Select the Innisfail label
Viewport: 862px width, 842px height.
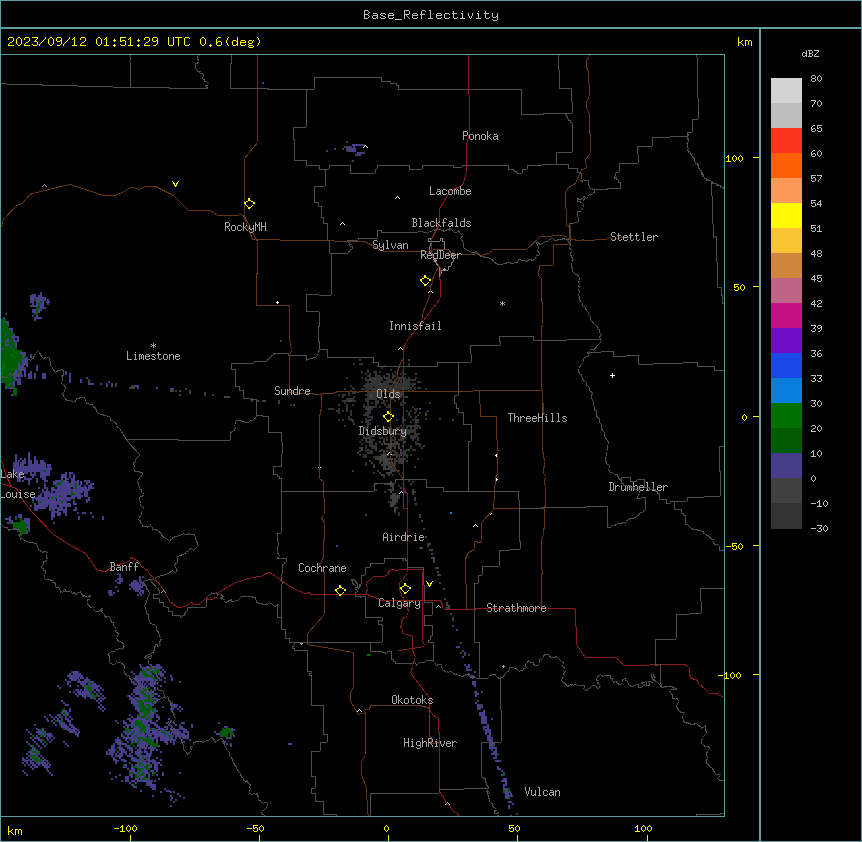[x=415, y=326]
